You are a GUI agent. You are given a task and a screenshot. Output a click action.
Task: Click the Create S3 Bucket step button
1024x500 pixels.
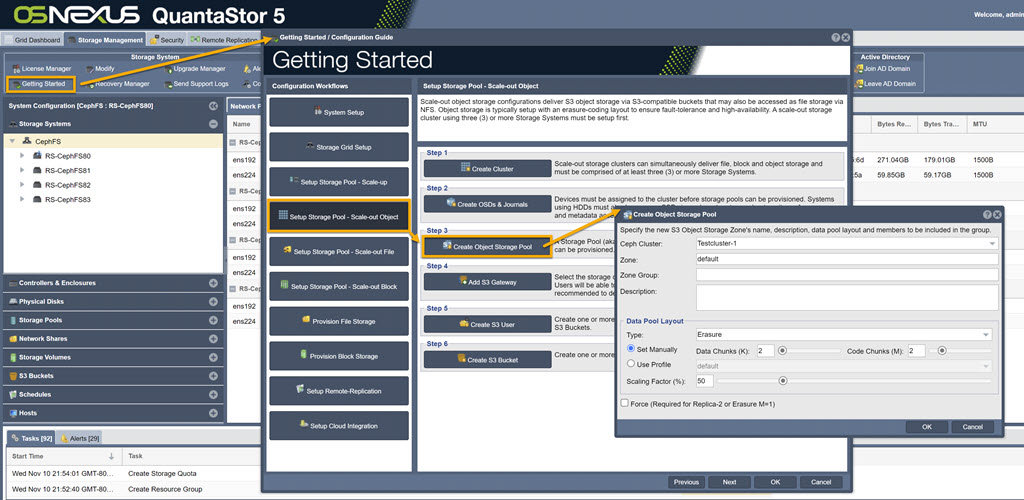[x=487, y=359]
